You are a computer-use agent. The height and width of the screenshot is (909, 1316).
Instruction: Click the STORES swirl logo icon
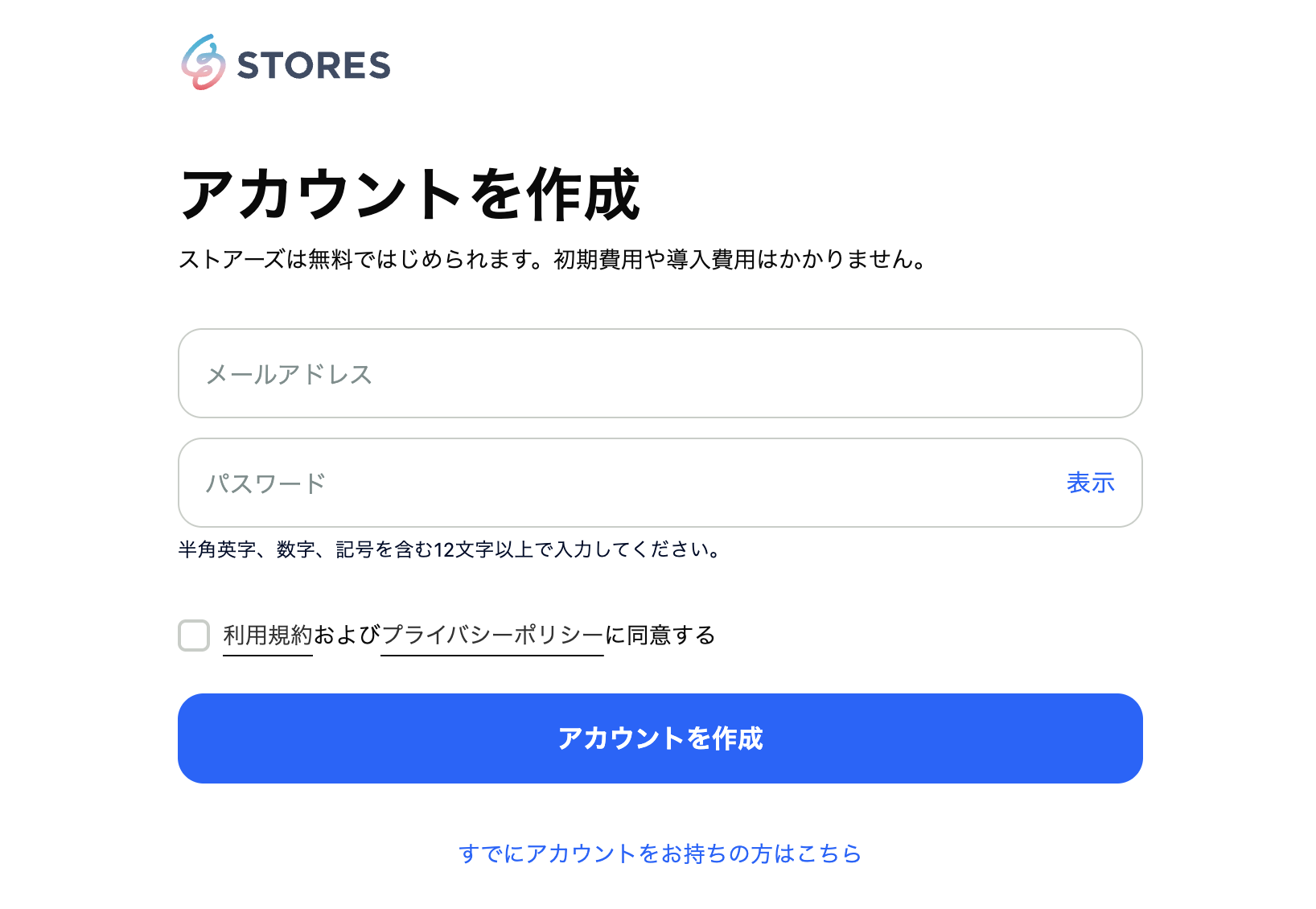click(203, 63)
